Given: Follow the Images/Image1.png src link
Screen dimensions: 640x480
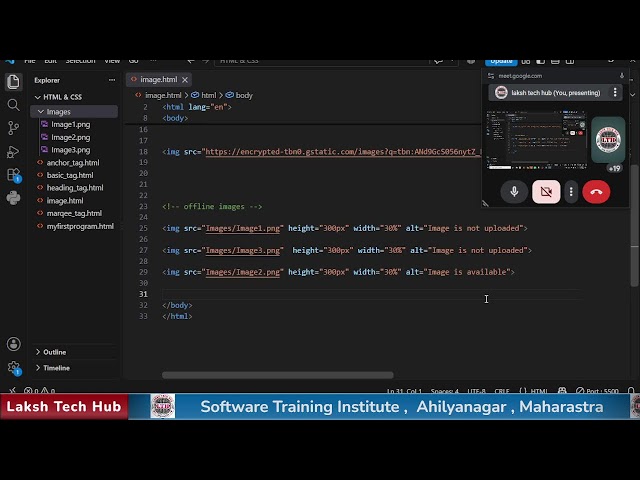Looking at the screenshot, I should click(243, 228).
